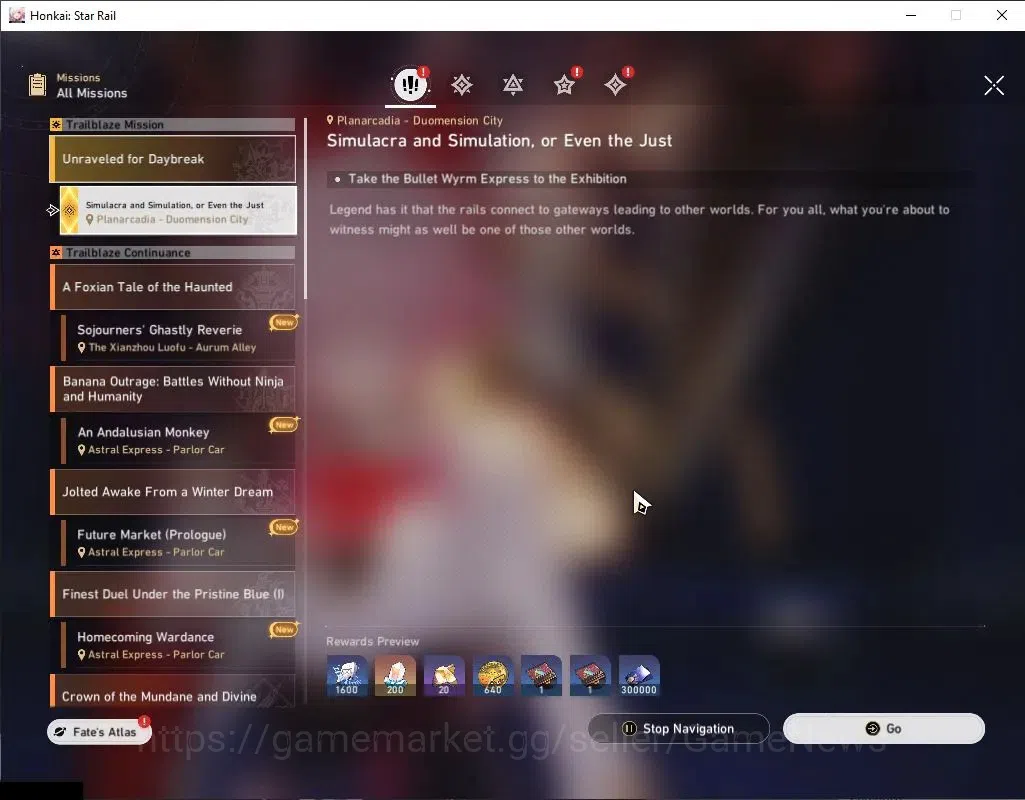Viewport: 1025px width, 800px height.
Task: Select Simulacra and Simulation sub-mission entry
Action: (x=178, y=210)
